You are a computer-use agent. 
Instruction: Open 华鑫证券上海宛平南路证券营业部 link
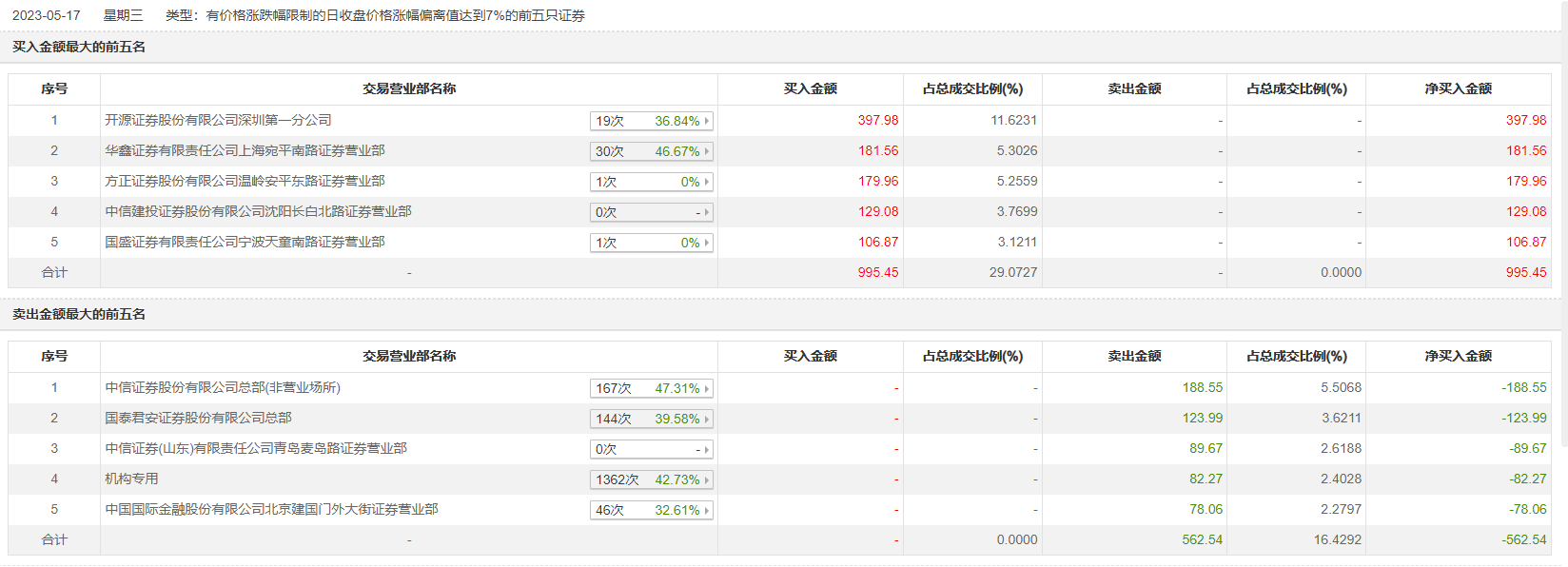point(245,150)
